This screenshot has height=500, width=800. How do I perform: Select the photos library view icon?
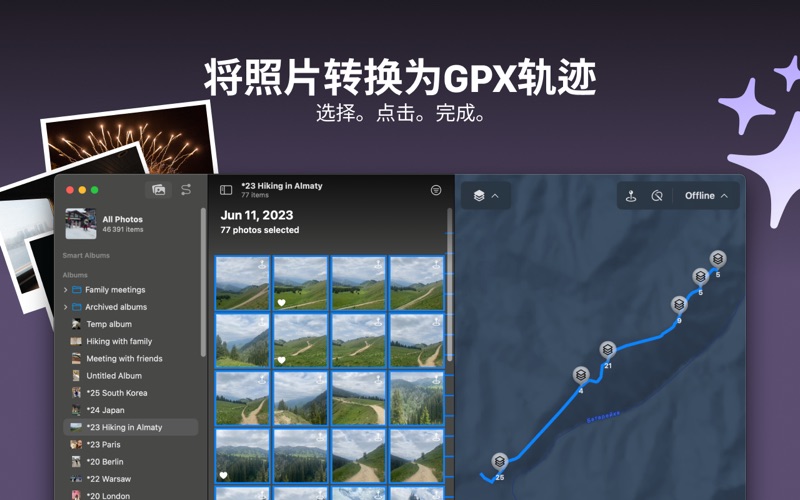(x=159, y=190)
